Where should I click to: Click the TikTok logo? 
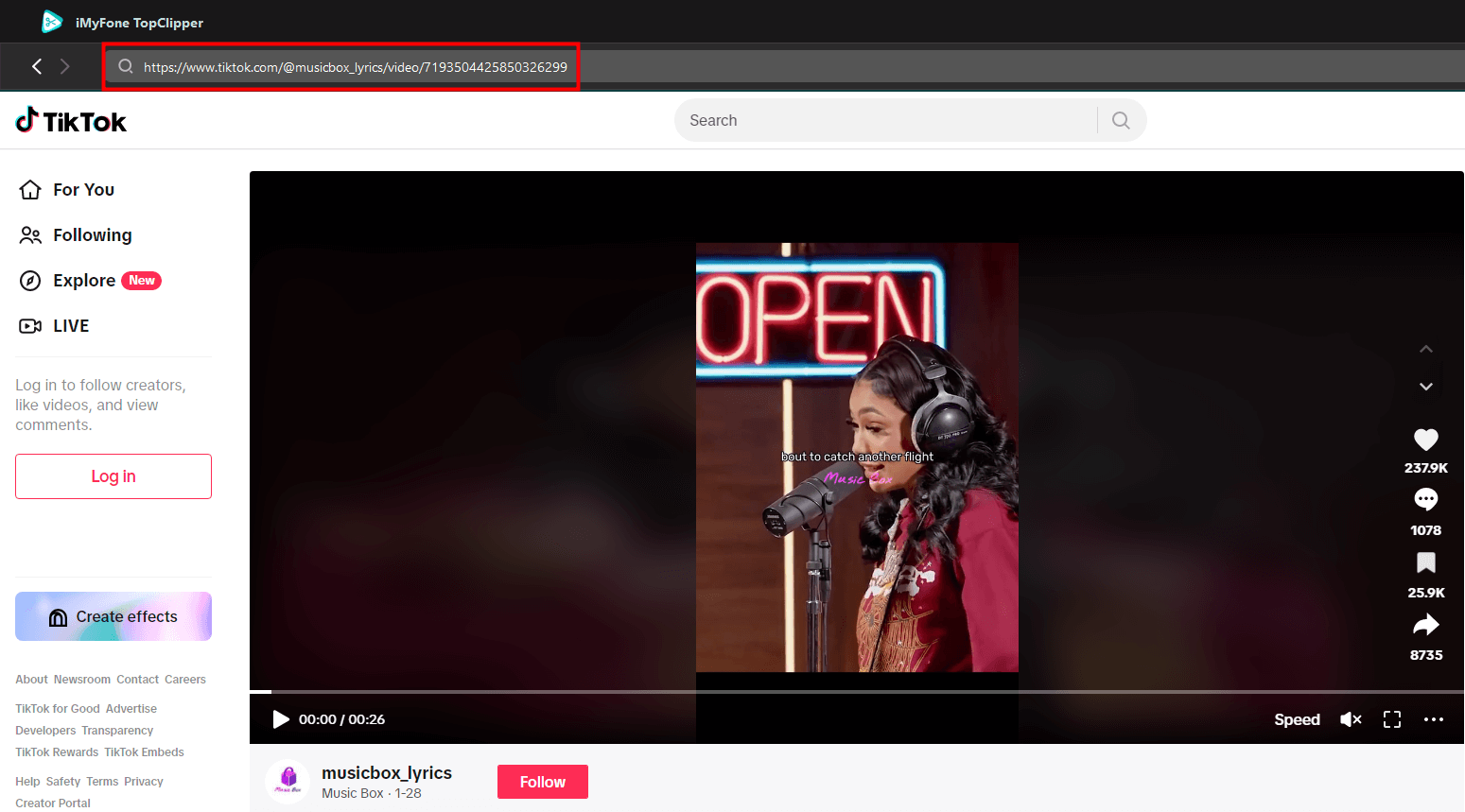71,120
